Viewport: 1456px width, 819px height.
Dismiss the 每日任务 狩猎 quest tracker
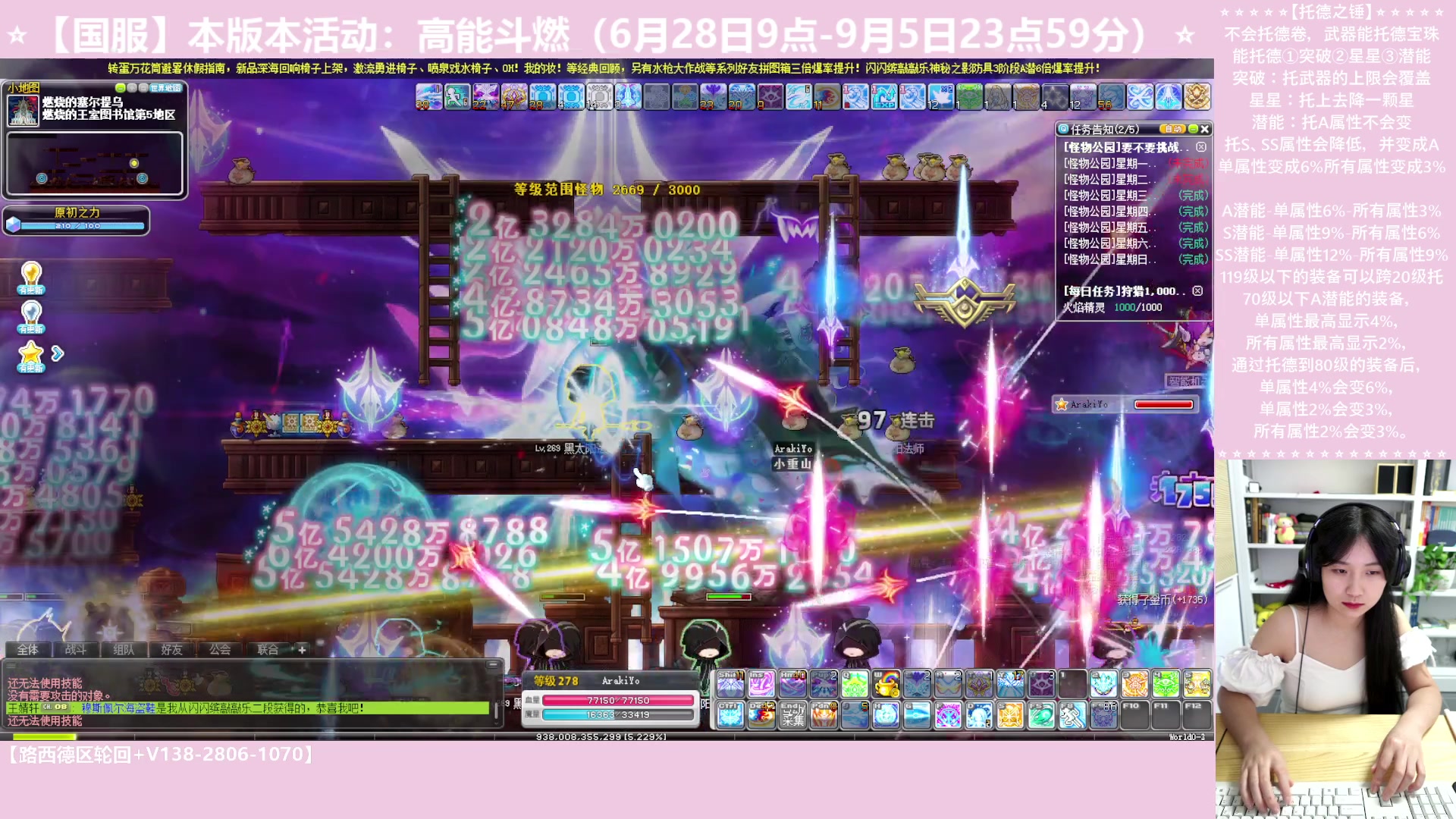click(1197, 291)
